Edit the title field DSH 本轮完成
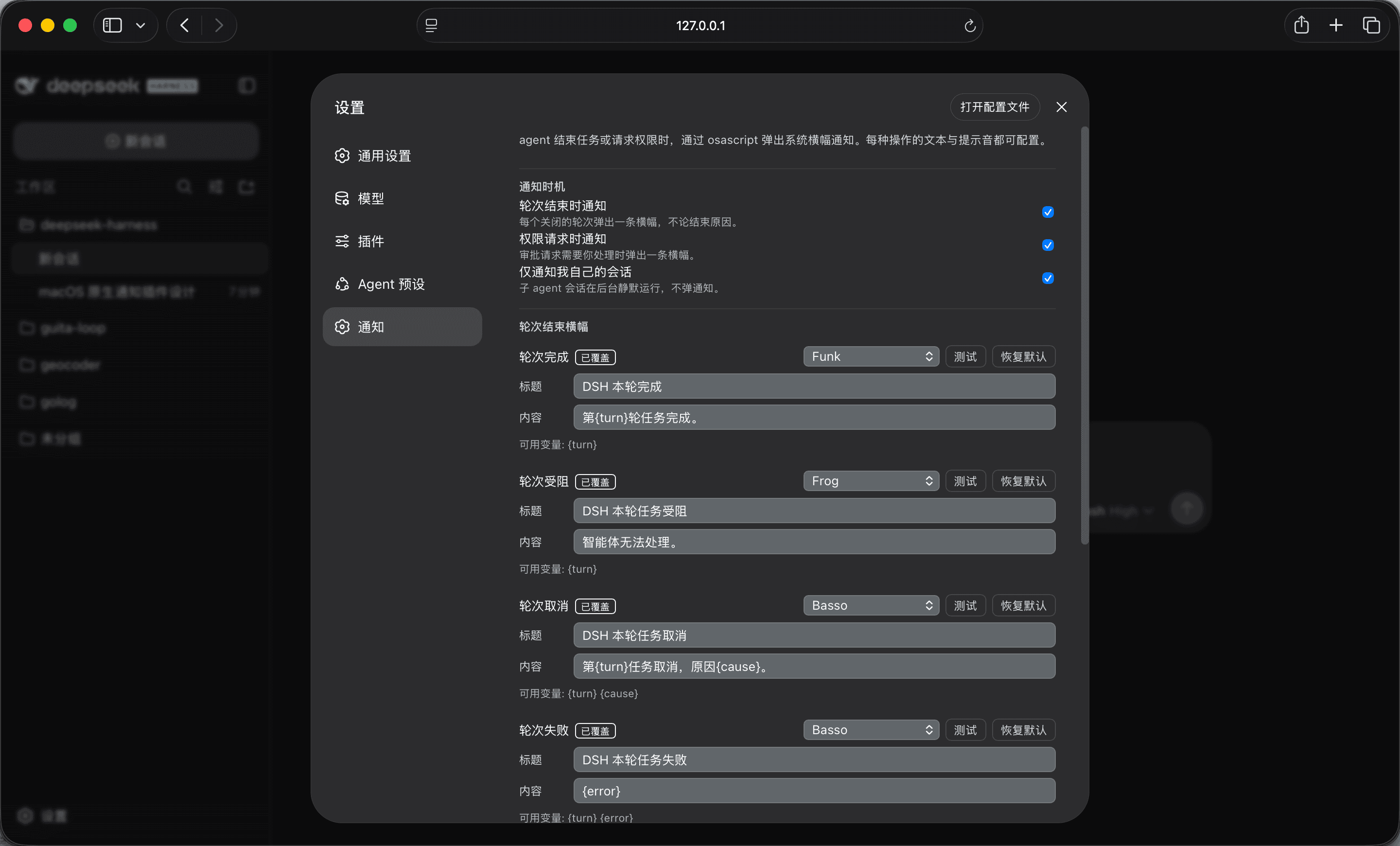The height and width of the screenshot is (846, 1400). pos(814,387)
